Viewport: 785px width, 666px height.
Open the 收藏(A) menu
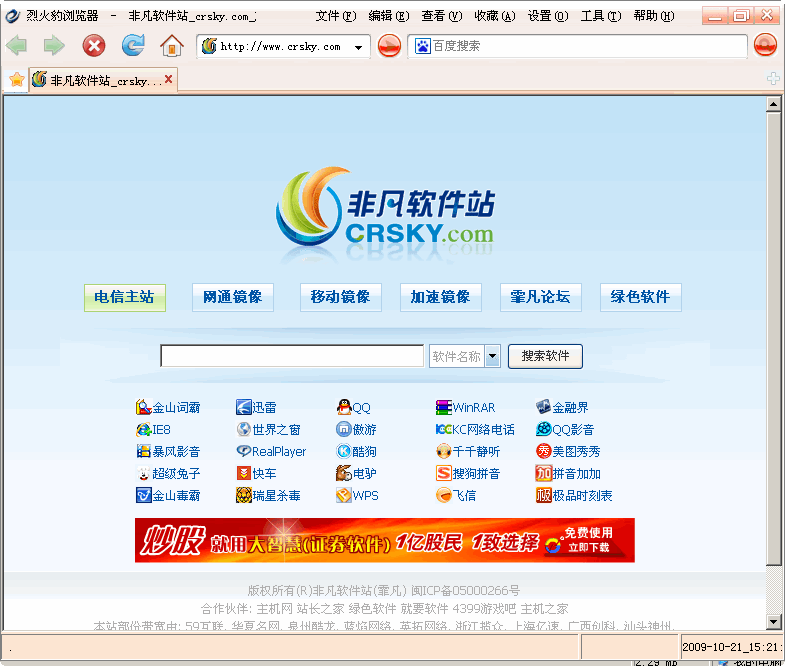pyautogui.click(x=495, y=16)
